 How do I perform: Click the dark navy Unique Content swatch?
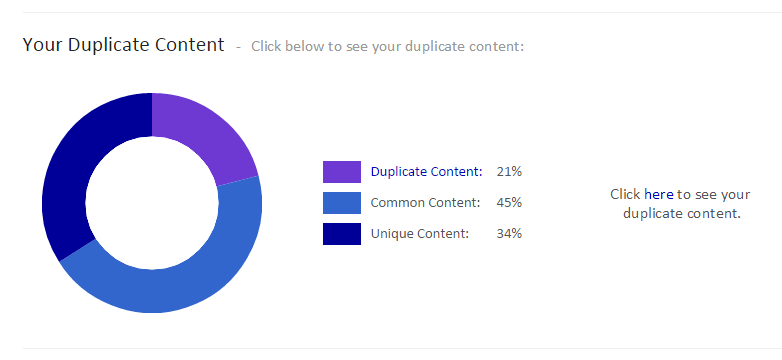pyautogui.click(x=342, y=234)
